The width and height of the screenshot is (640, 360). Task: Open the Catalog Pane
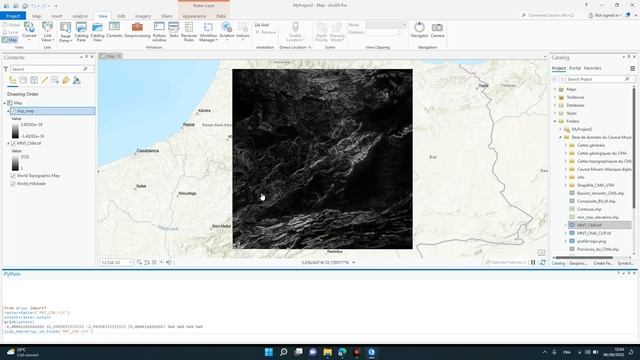81,31
